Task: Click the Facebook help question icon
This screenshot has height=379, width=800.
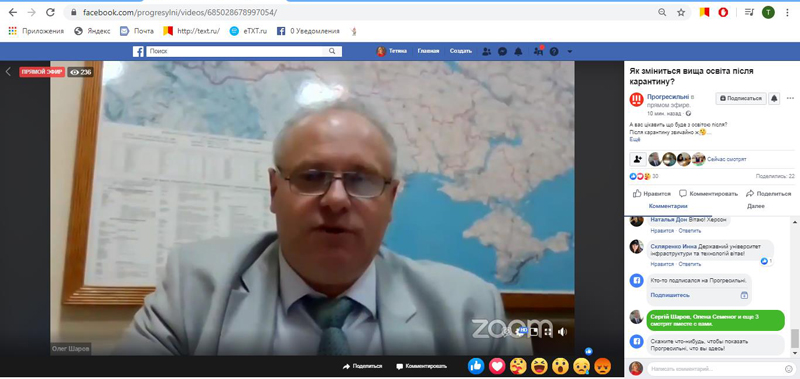Action: pos(554,51)
